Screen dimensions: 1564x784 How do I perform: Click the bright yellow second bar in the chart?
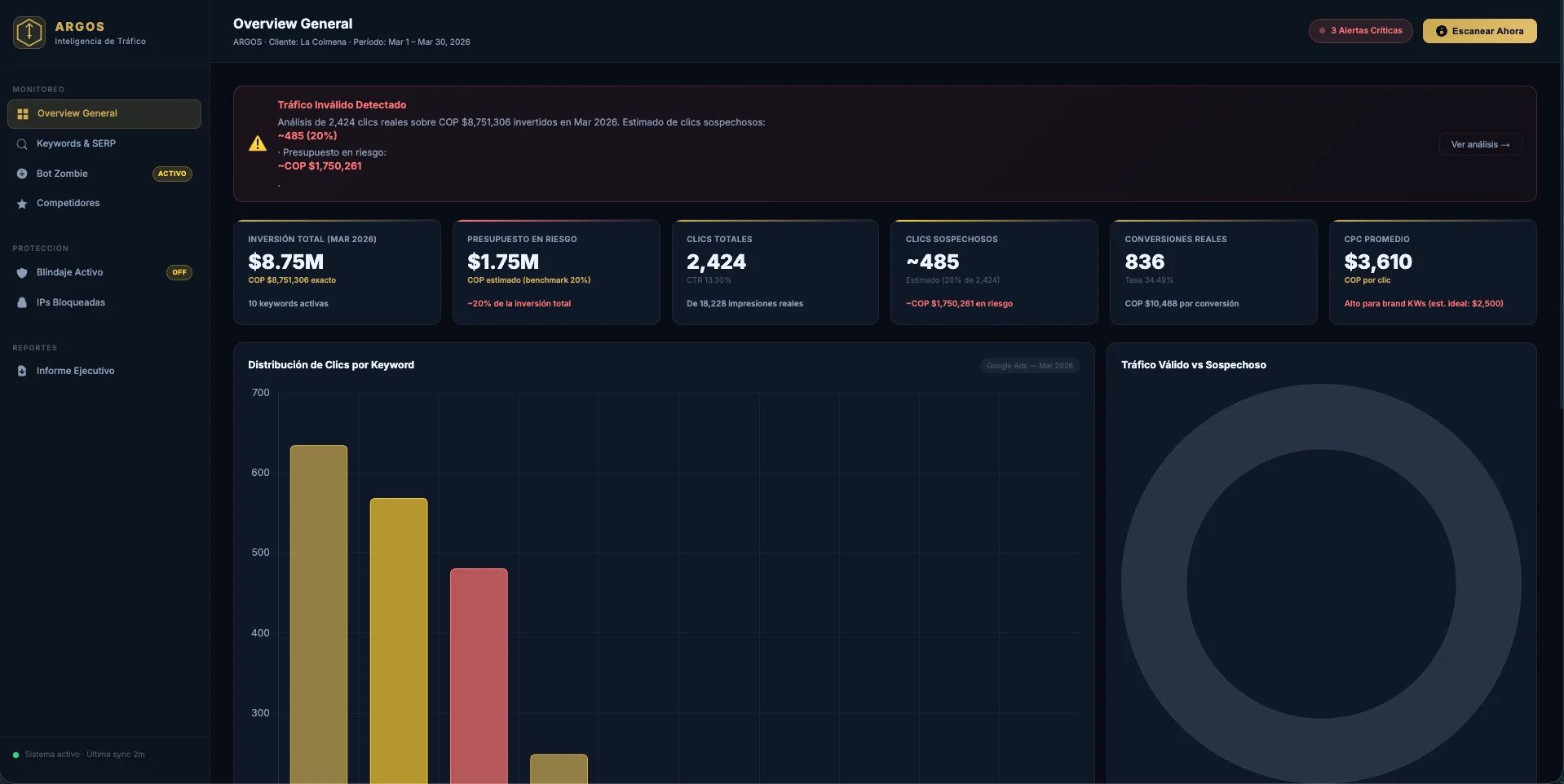399,641
